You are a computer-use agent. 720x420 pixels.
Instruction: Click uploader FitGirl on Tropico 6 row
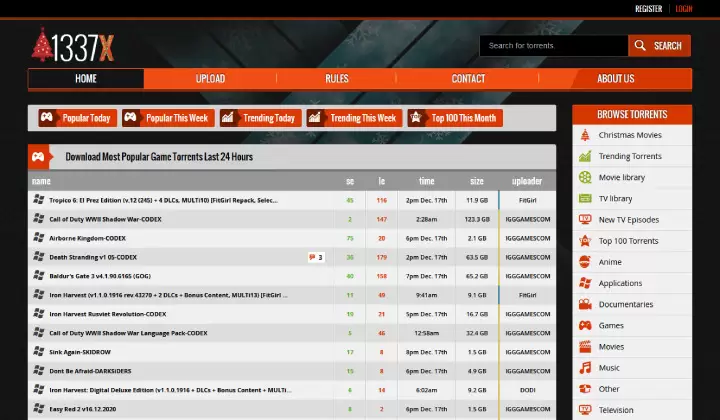pos(528,201)
